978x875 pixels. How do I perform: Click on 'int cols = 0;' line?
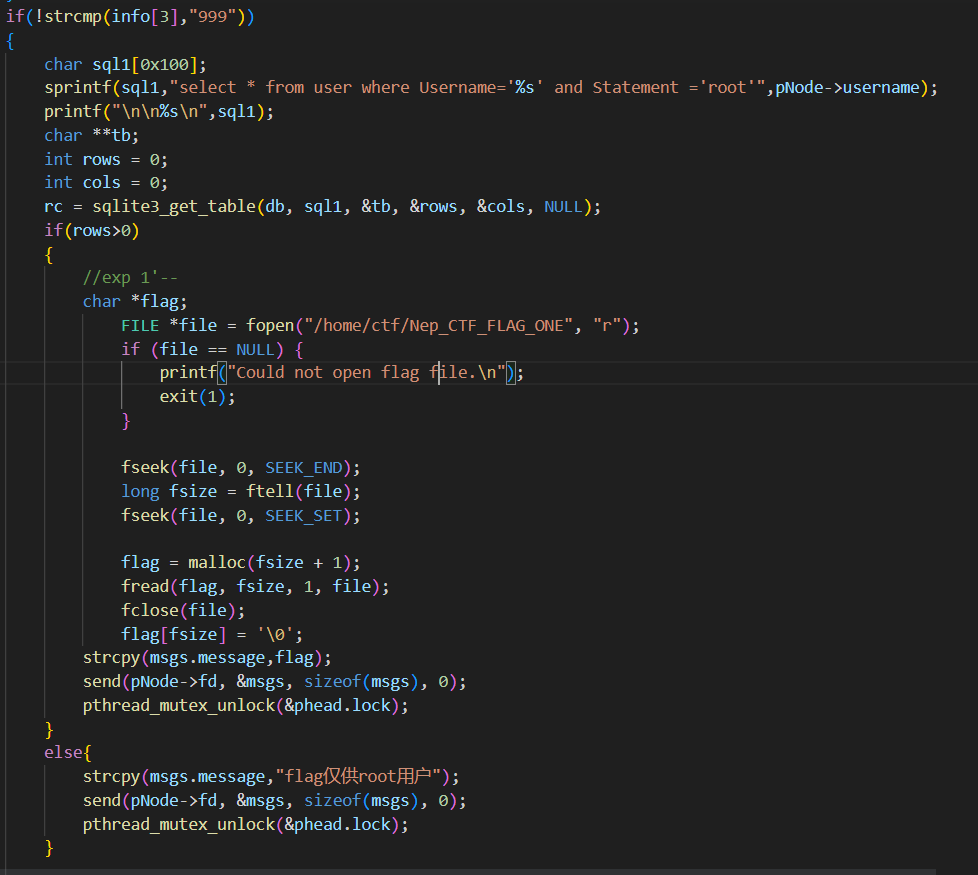tap(106, 183)
